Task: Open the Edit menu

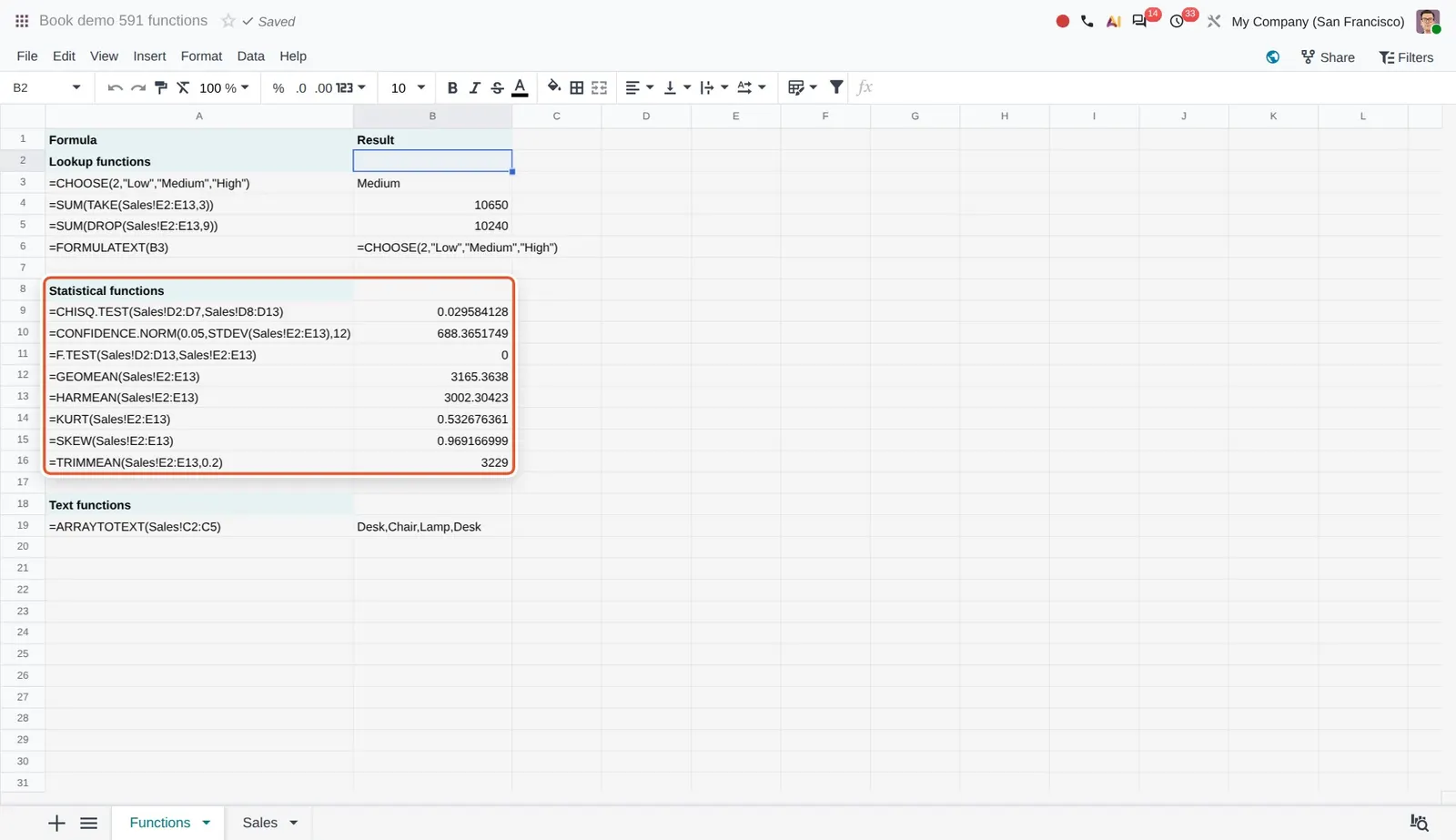Action: click(x=64, y=56)
